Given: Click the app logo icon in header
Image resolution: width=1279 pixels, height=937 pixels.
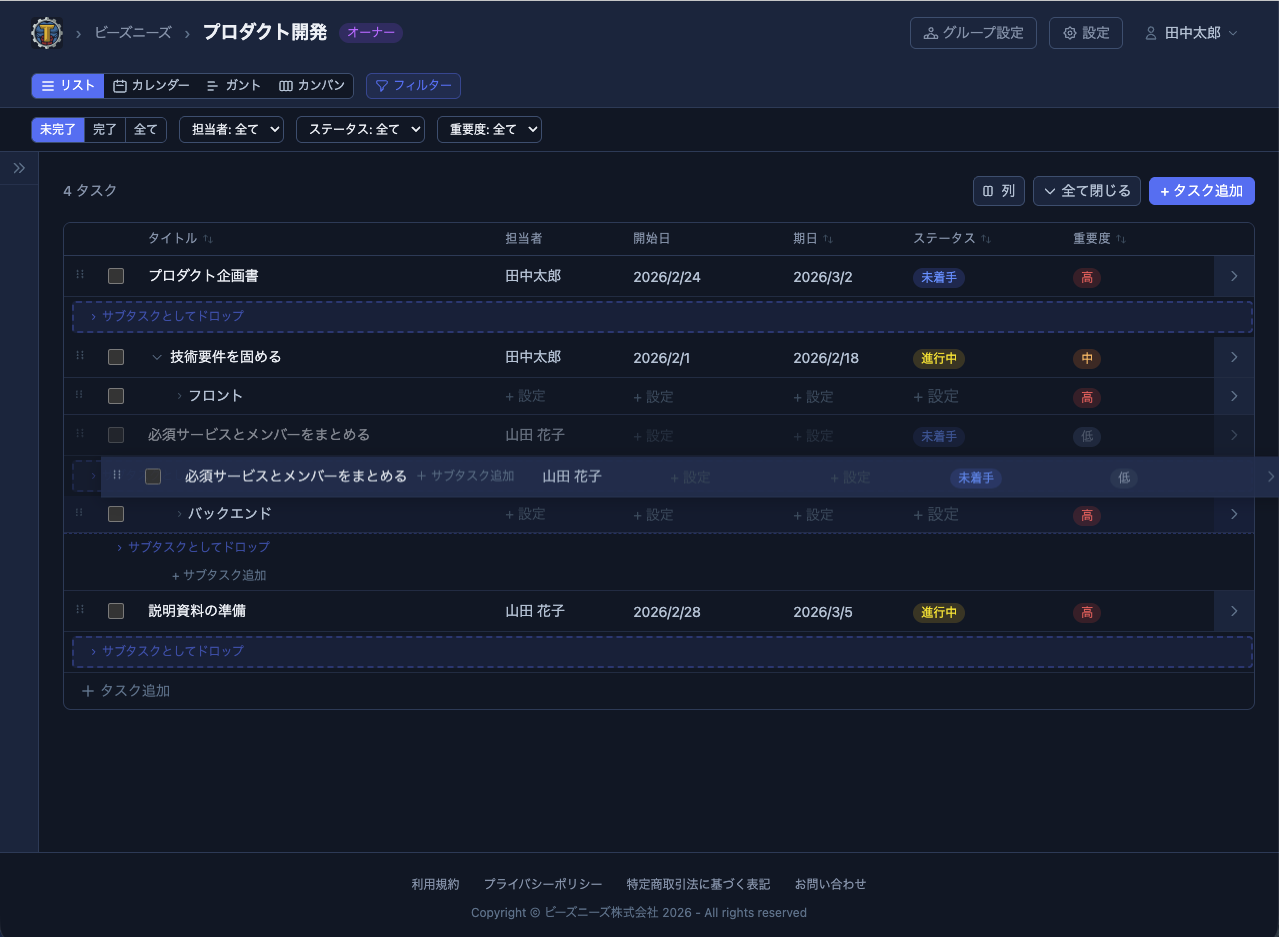Looking at the screenshot, I should click(47, 33).
